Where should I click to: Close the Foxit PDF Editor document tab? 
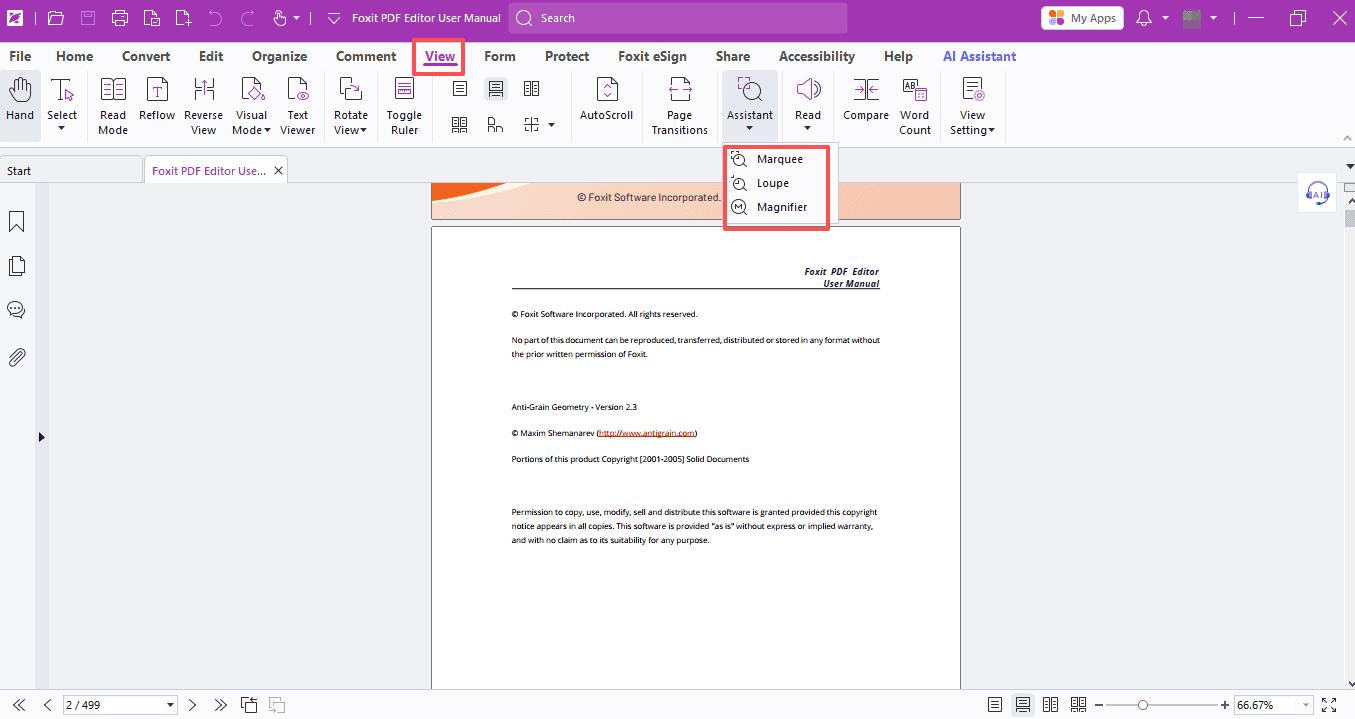(279, 171)
